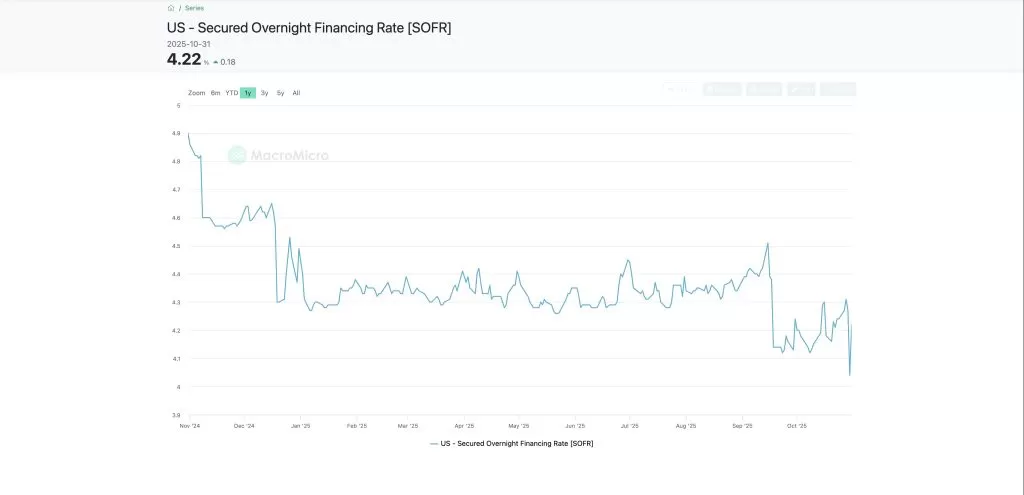
Task: Click the MacroMicro watermark logo
Action: pos(278,155)
